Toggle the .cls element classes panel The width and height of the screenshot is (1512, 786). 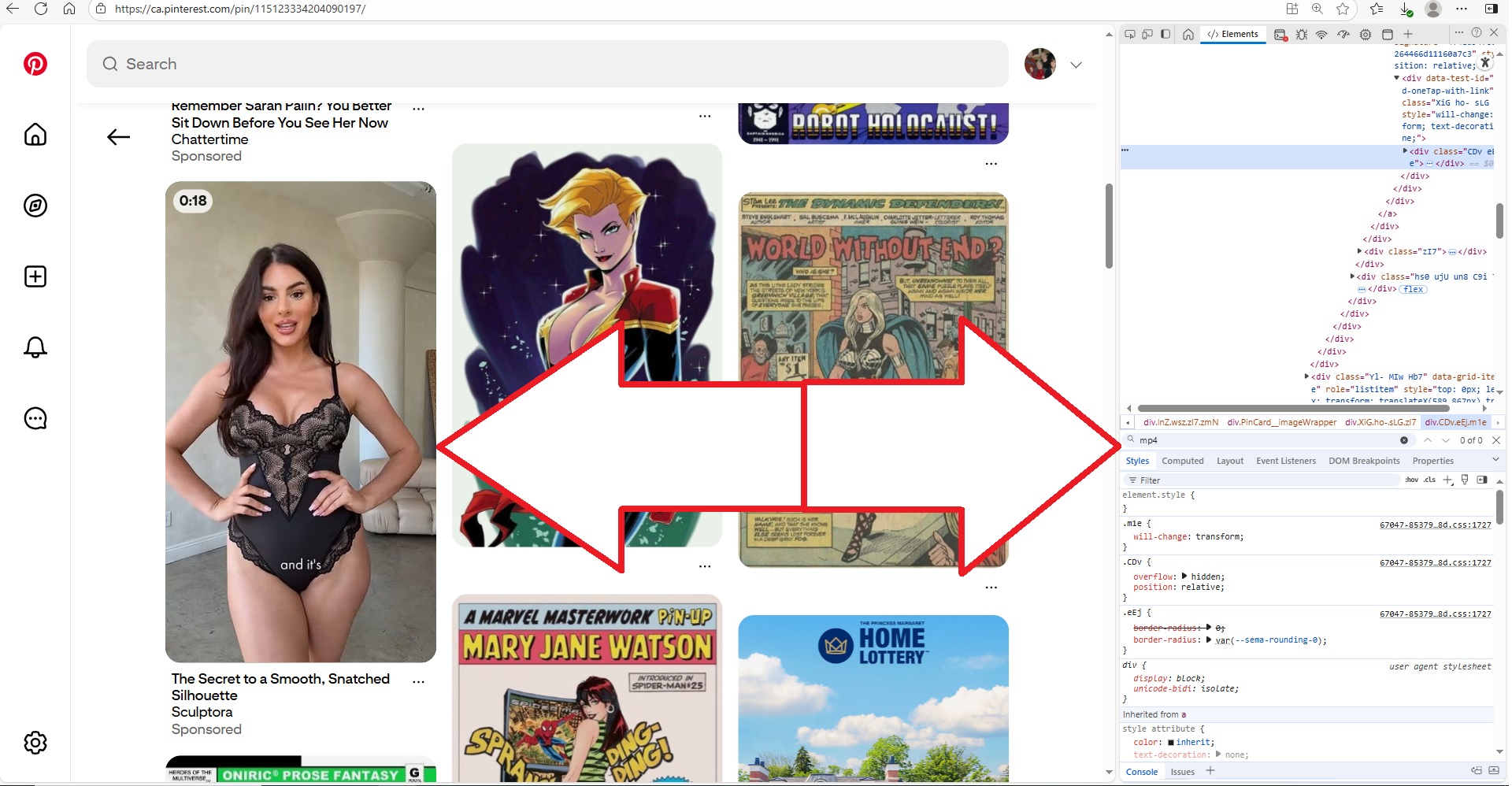(1430, 480)
